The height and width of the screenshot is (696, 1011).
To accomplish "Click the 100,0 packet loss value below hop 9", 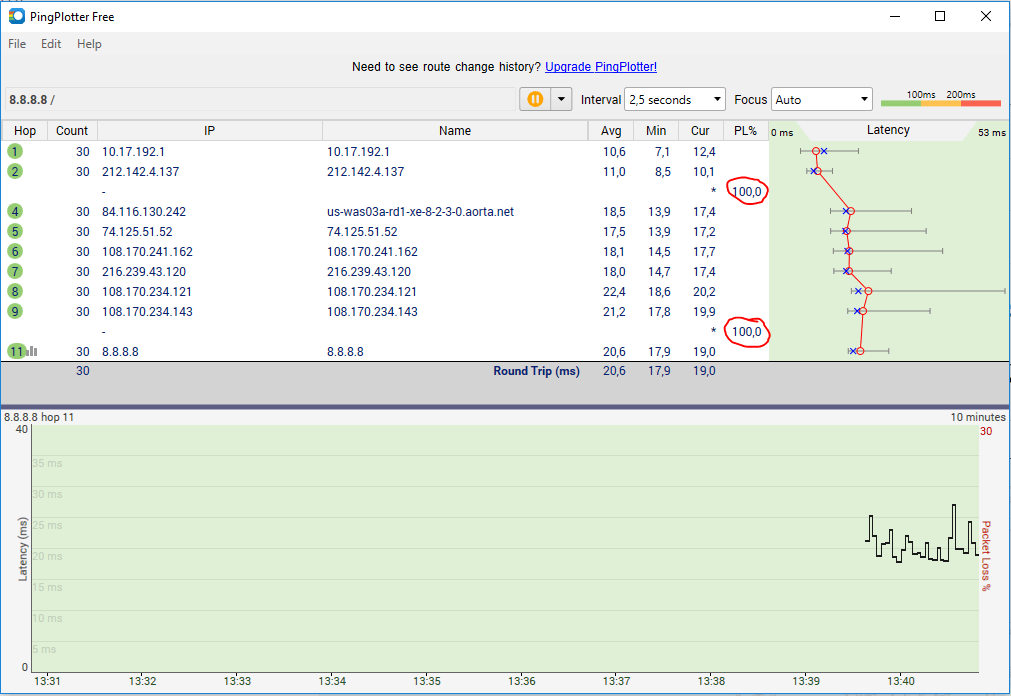I will 747,332.
